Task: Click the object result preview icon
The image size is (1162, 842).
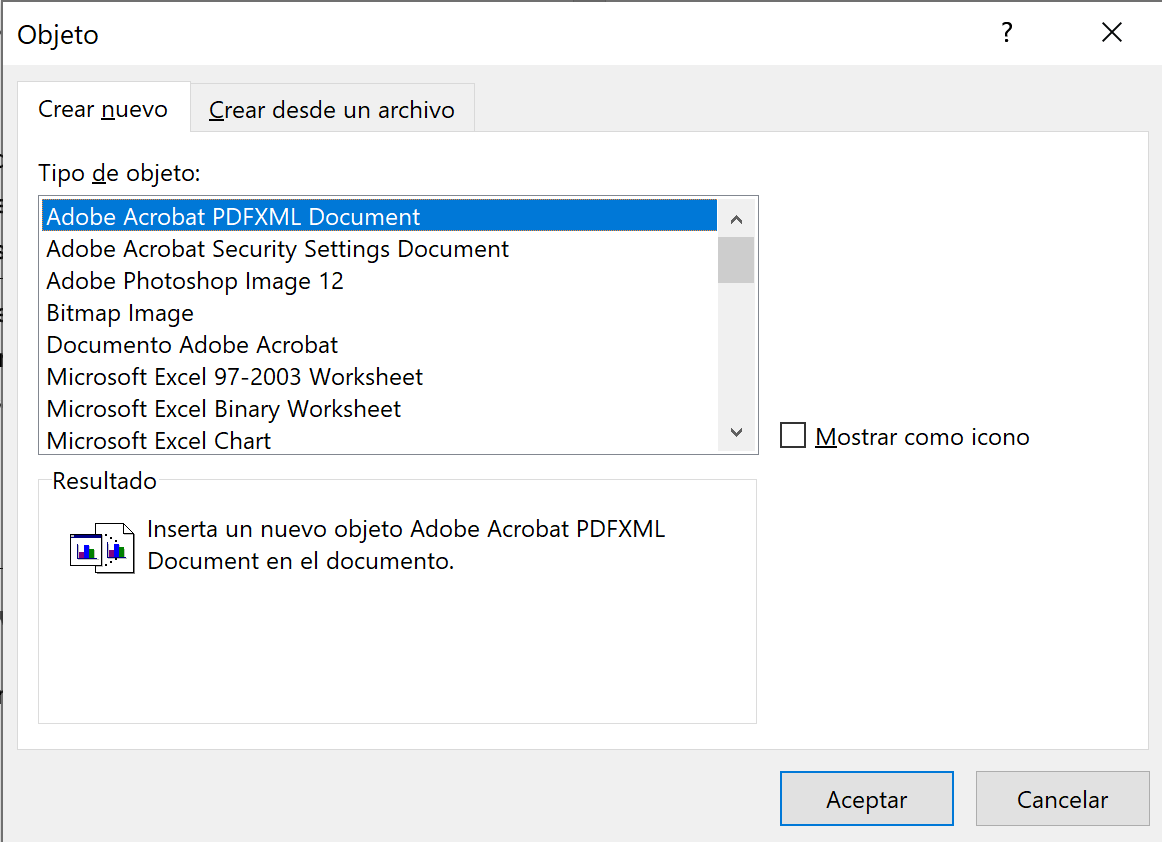Action: [x=102, y=547]
